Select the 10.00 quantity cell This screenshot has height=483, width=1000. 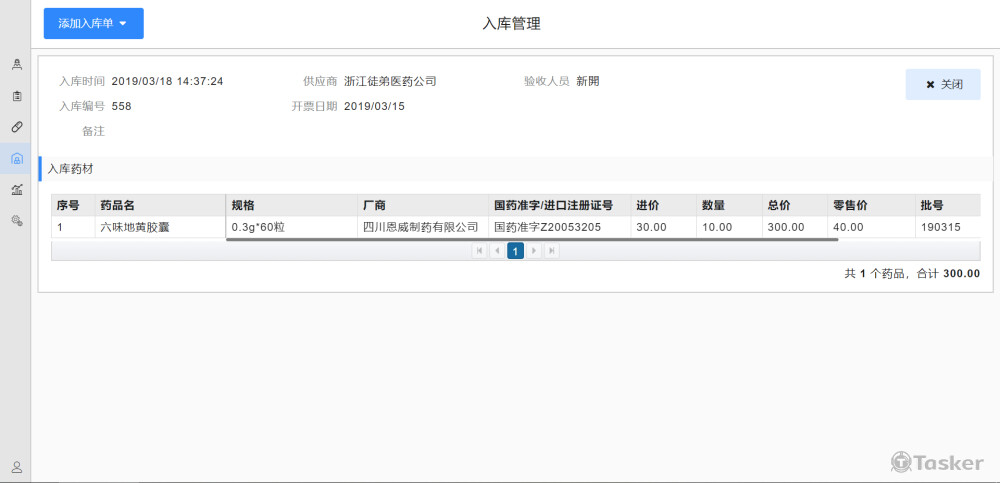tap(730, 227)
